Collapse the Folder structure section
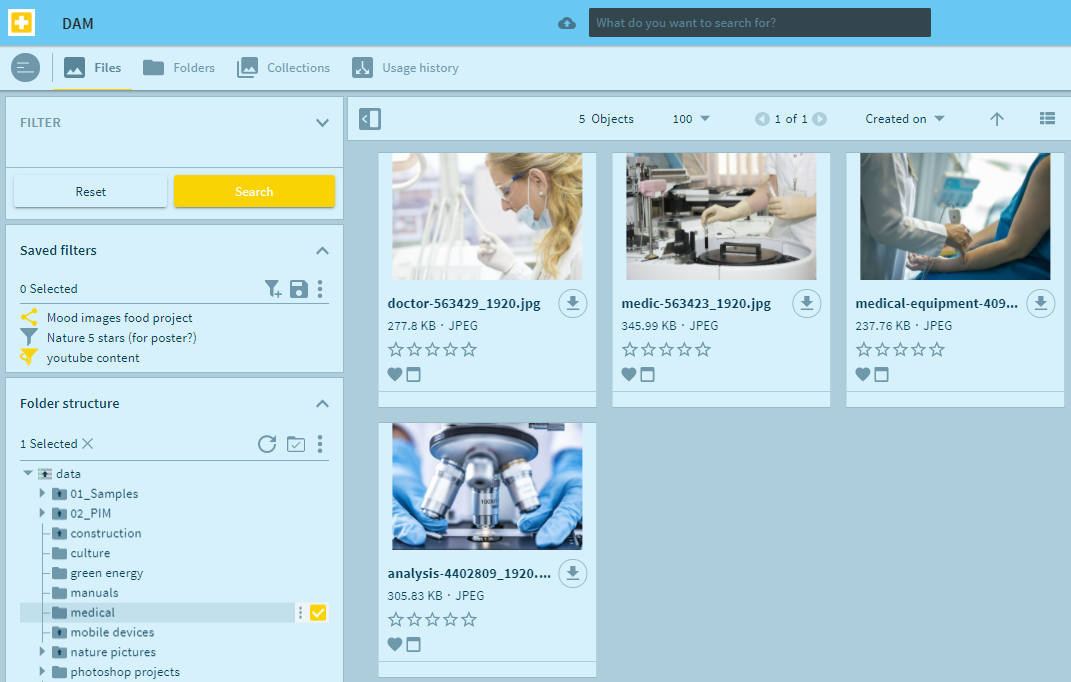Image resolution: width=1071 pixels, height=682 pixels. (x=322, y=404)
